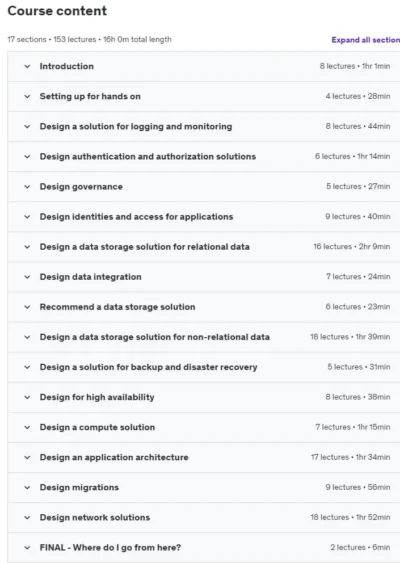Click chevron beside Design for high availability
The image size is (400, 563).
pos(27,397)
